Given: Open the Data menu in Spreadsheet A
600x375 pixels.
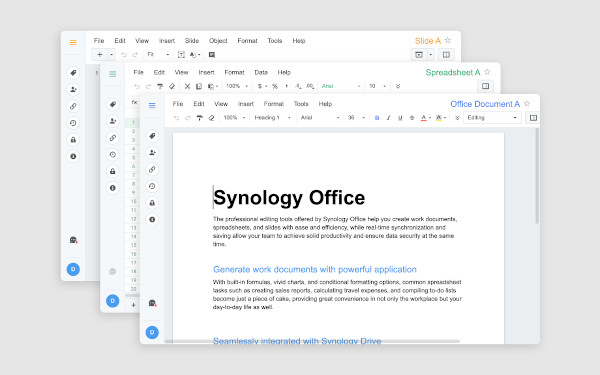Looking at the screenshot, I should pyautogui.click(x=261, y=72).
